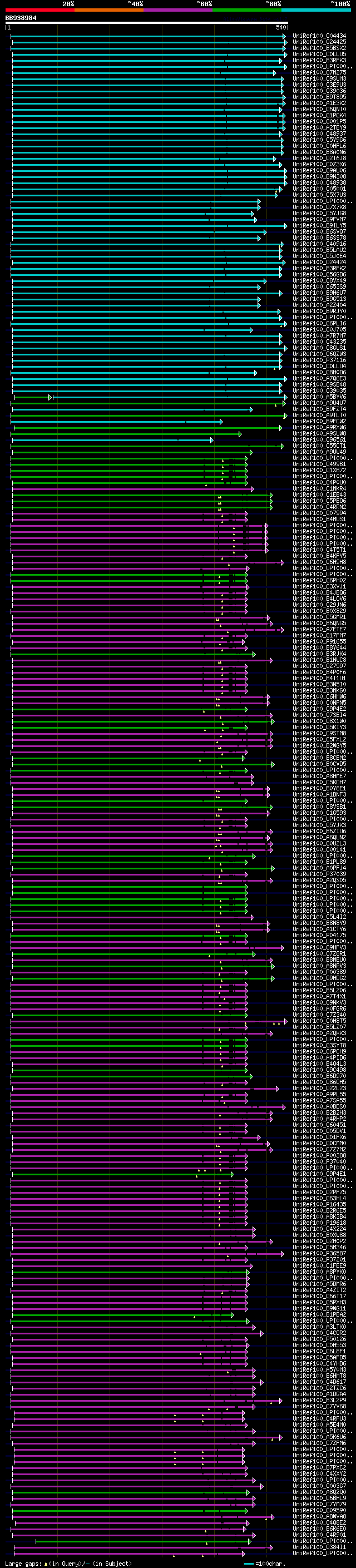Select the UniRef100_C0HFL6 label
Screen dimensions: 356x1568
tap(319, 146)
